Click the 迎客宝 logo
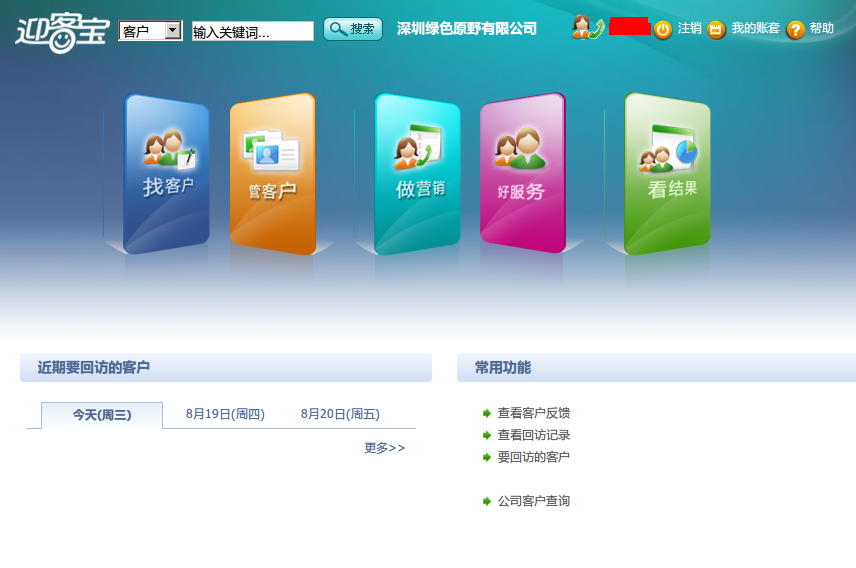The image size is (856, 568). tap(62, 32)
